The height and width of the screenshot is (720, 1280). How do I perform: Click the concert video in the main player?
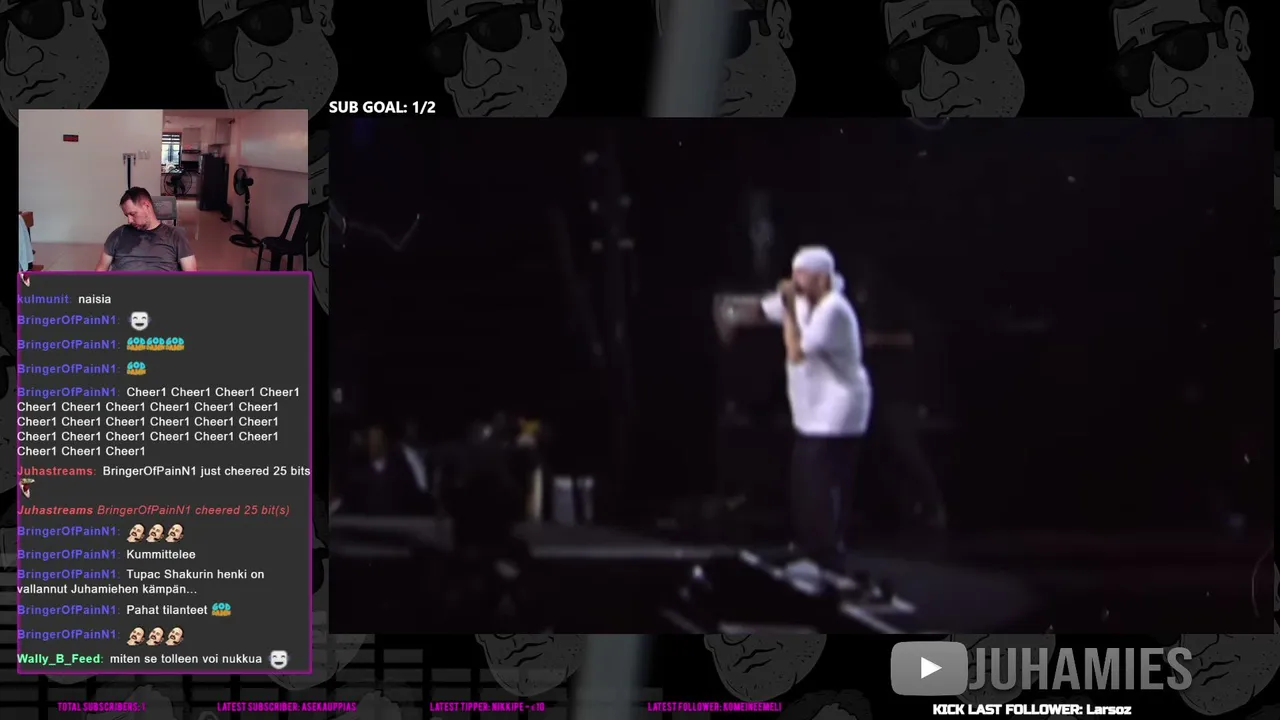tap(801, 376)
